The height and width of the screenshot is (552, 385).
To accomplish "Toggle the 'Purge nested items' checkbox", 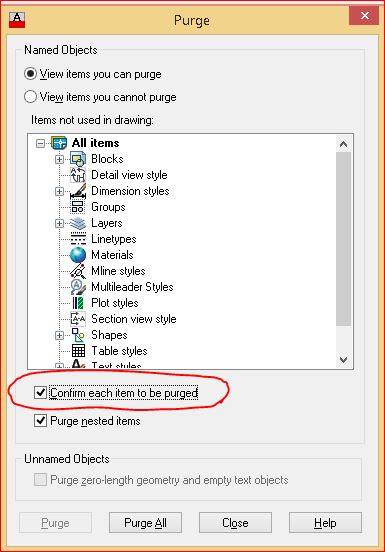I will (40, 421).
